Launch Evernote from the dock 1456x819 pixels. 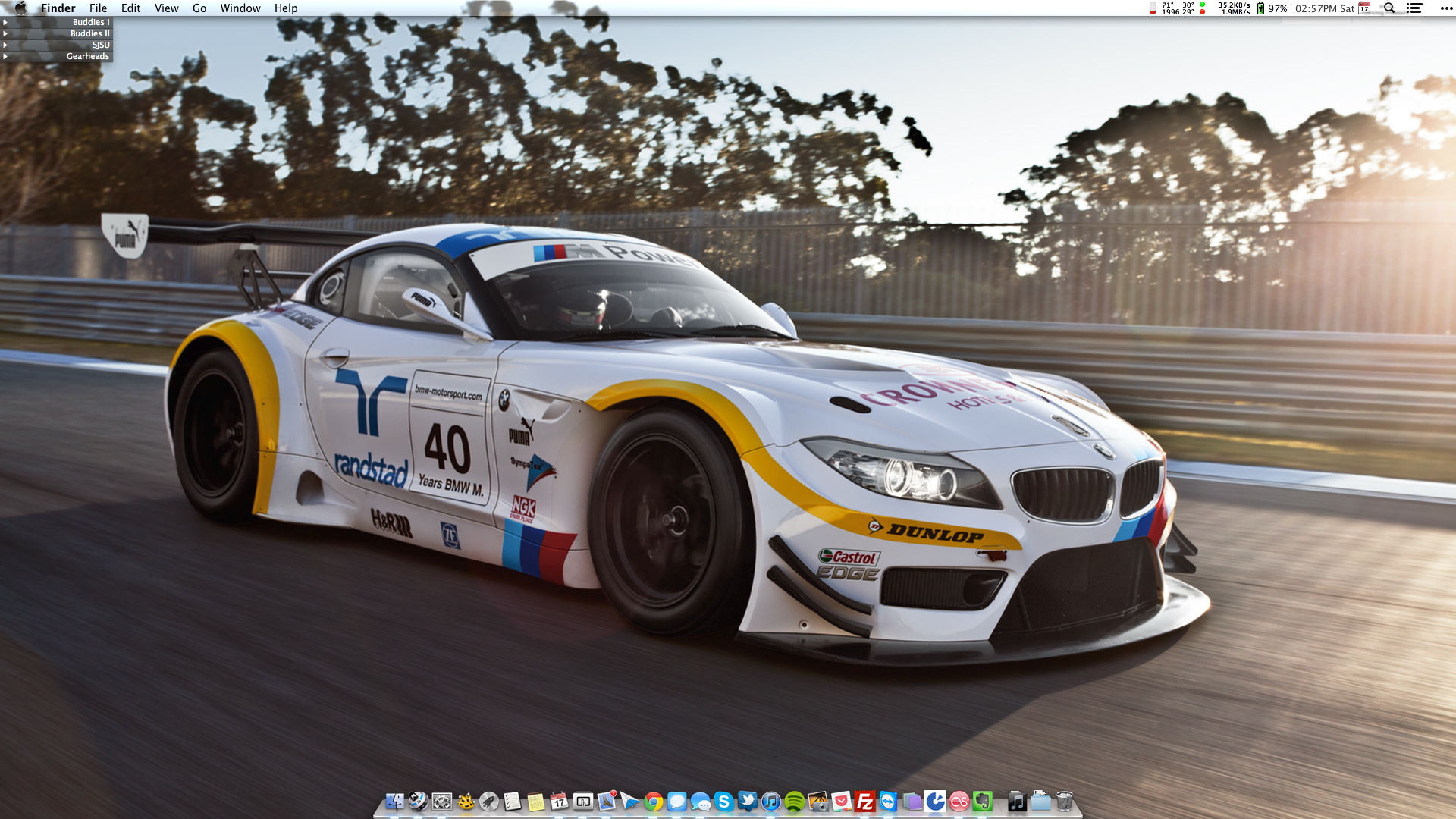[x=983, y=802]
